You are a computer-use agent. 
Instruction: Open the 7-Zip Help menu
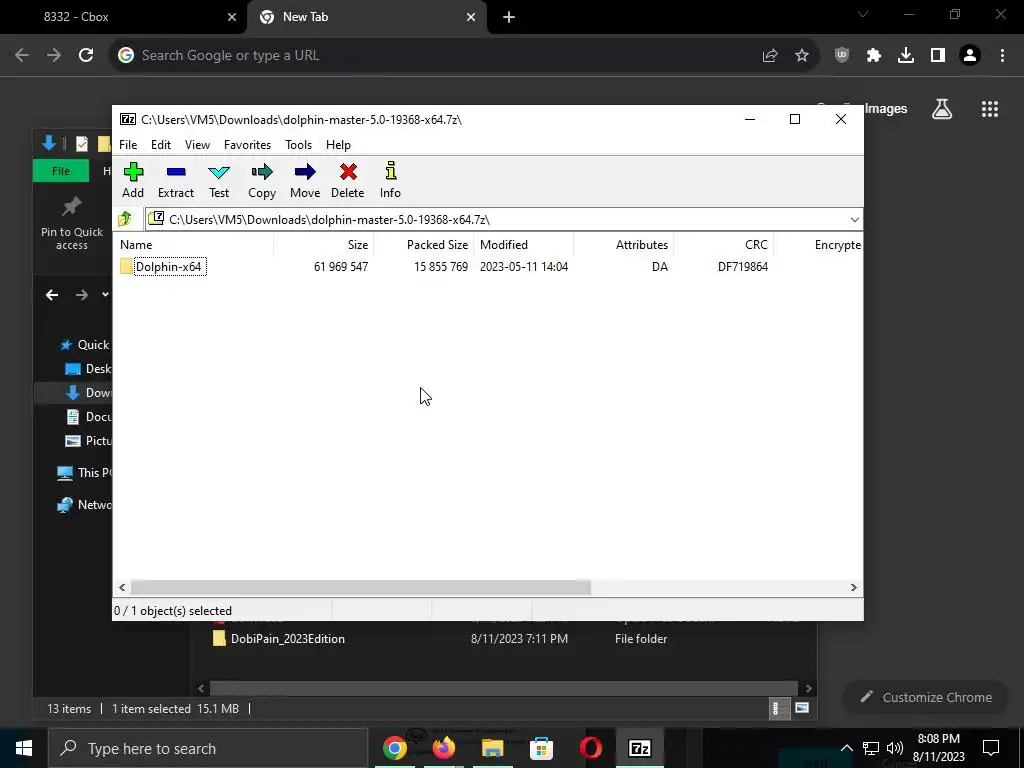(x=338, y=145)
